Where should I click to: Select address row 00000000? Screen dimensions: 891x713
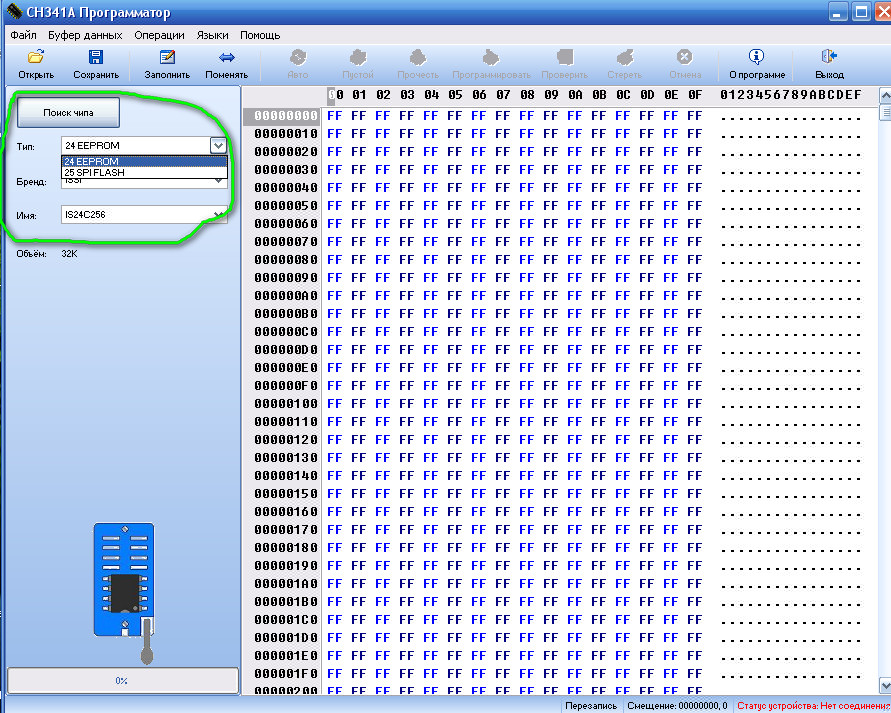[x=285, y=115]
